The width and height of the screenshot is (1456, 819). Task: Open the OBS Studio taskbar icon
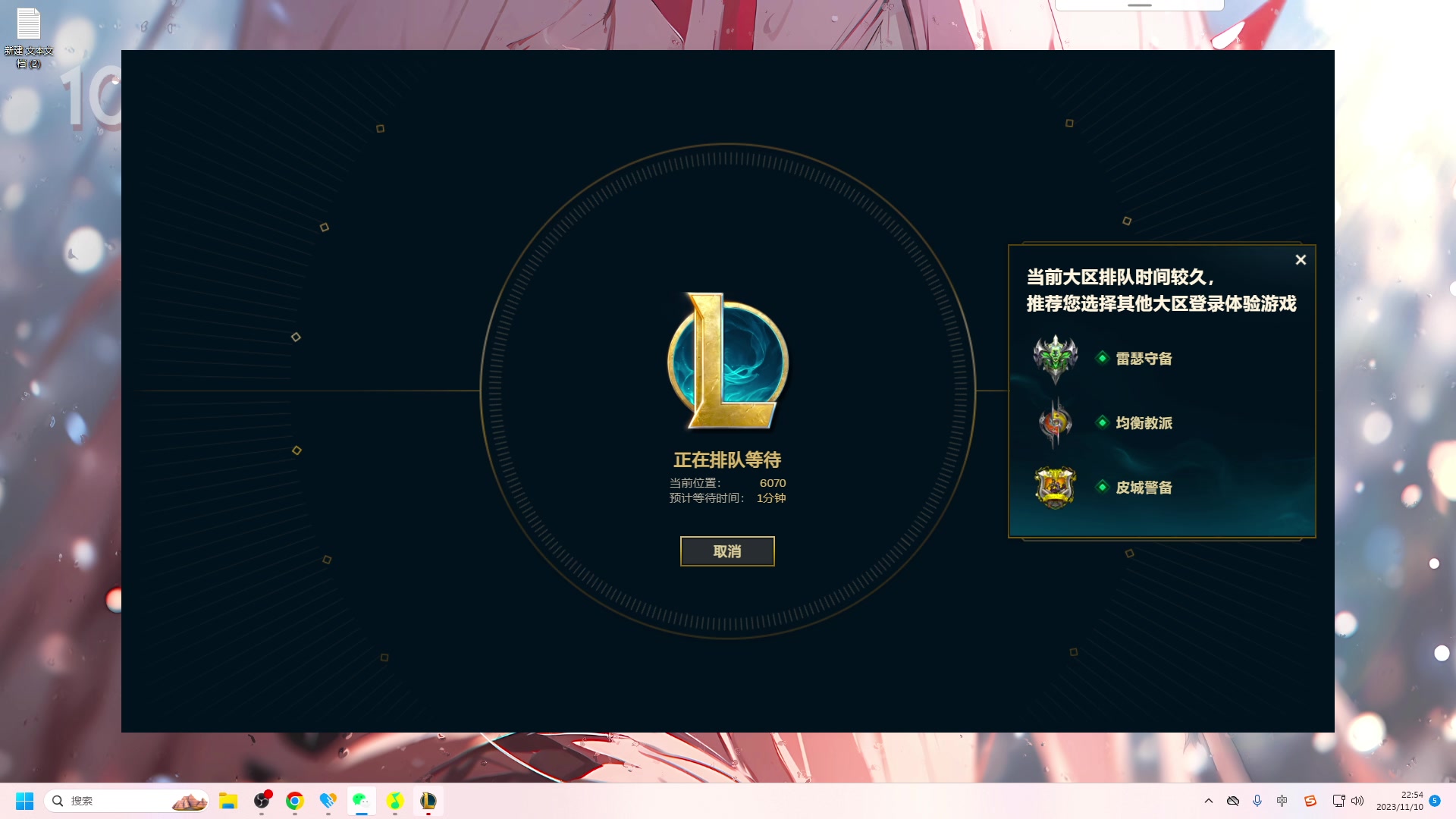pos(262,801)
